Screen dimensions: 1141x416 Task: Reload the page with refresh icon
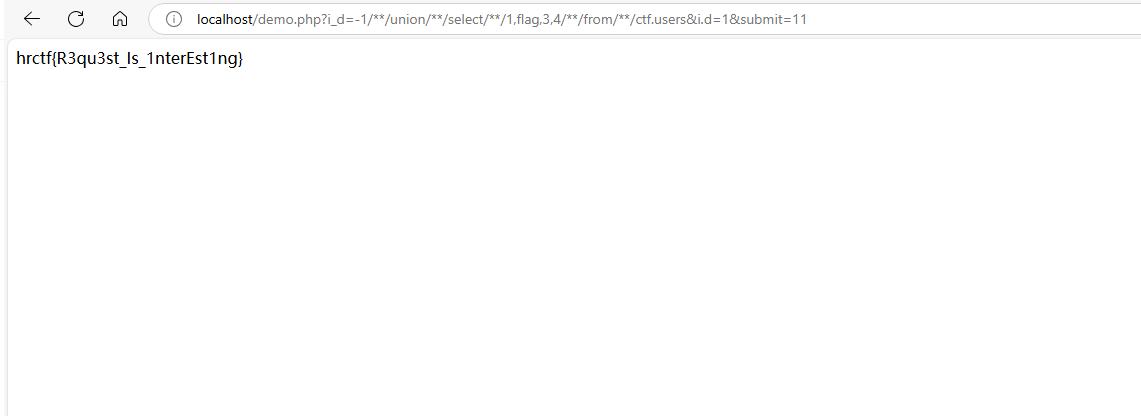(76, 19)
